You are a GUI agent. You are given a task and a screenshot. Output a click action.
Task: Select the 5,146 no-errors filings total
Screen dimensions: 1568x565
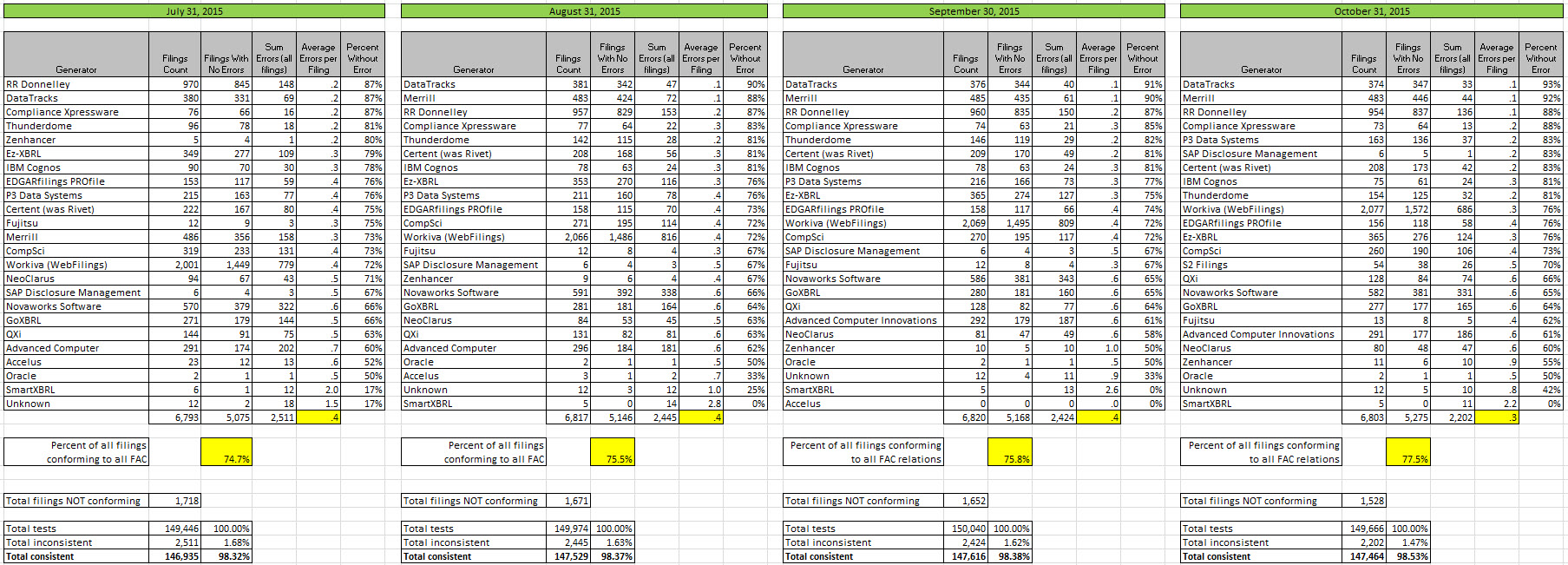[612, 417]
